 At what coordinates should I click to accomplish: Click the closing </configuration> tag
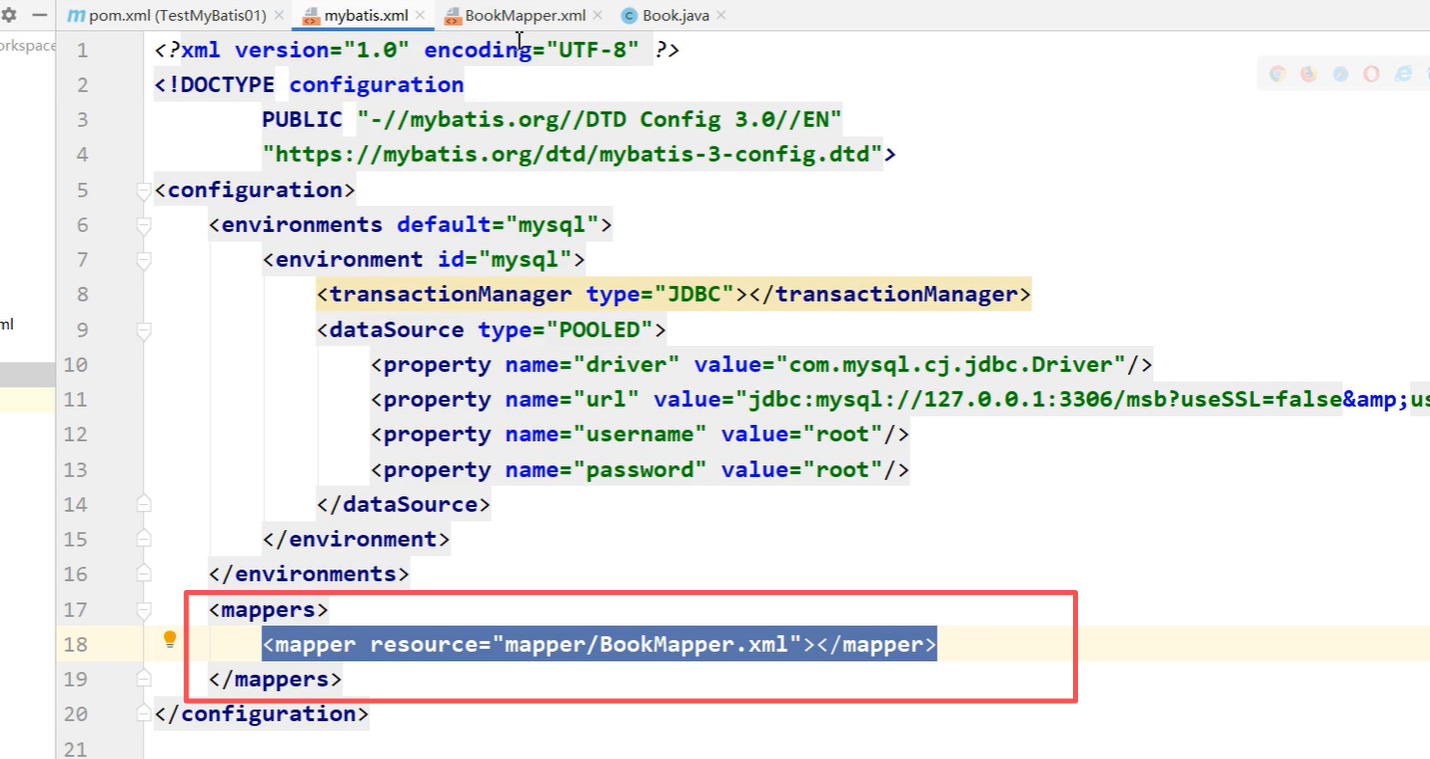click(x=262, y=714)
